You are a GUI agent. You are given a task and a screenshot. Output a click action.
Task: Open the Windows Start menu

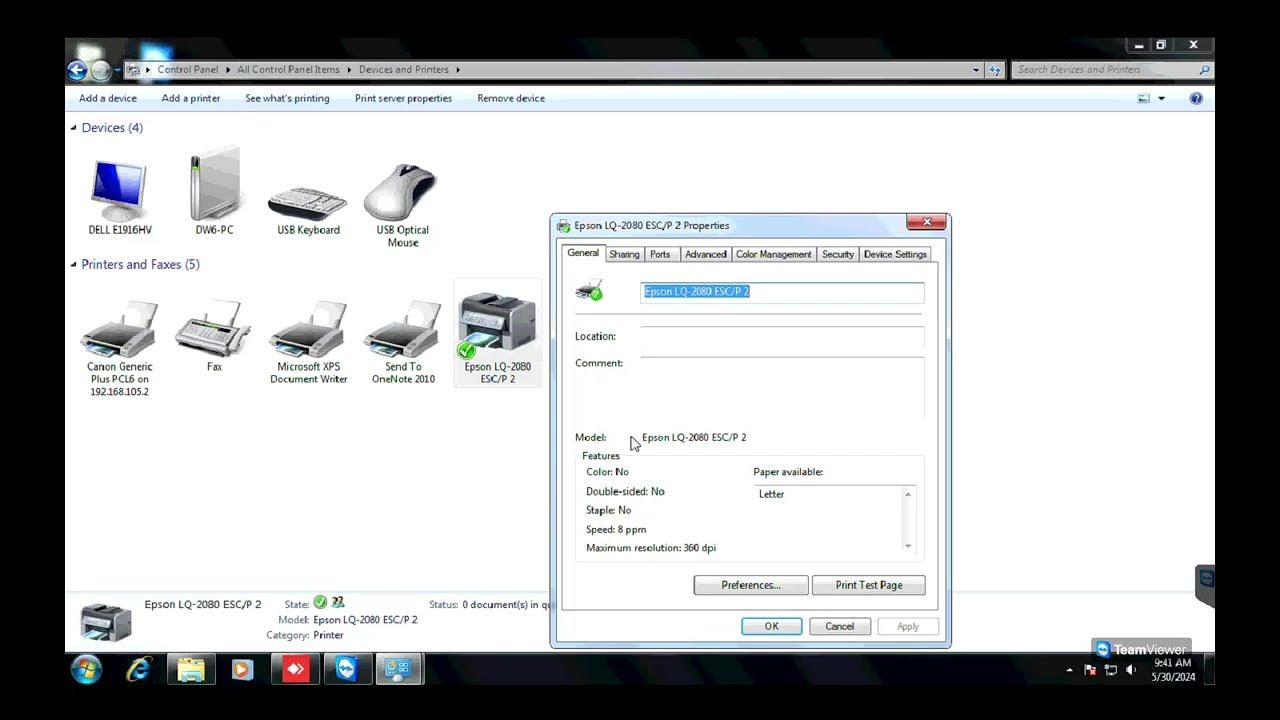coord(86,669)
